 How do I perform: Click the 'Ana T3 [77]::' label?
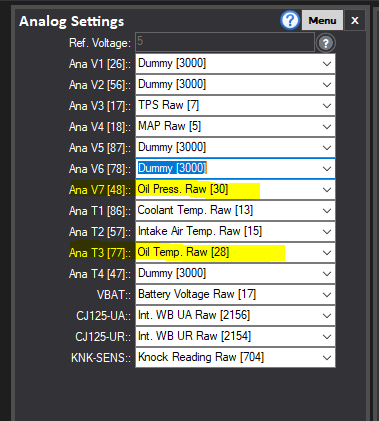click(100, 253)
